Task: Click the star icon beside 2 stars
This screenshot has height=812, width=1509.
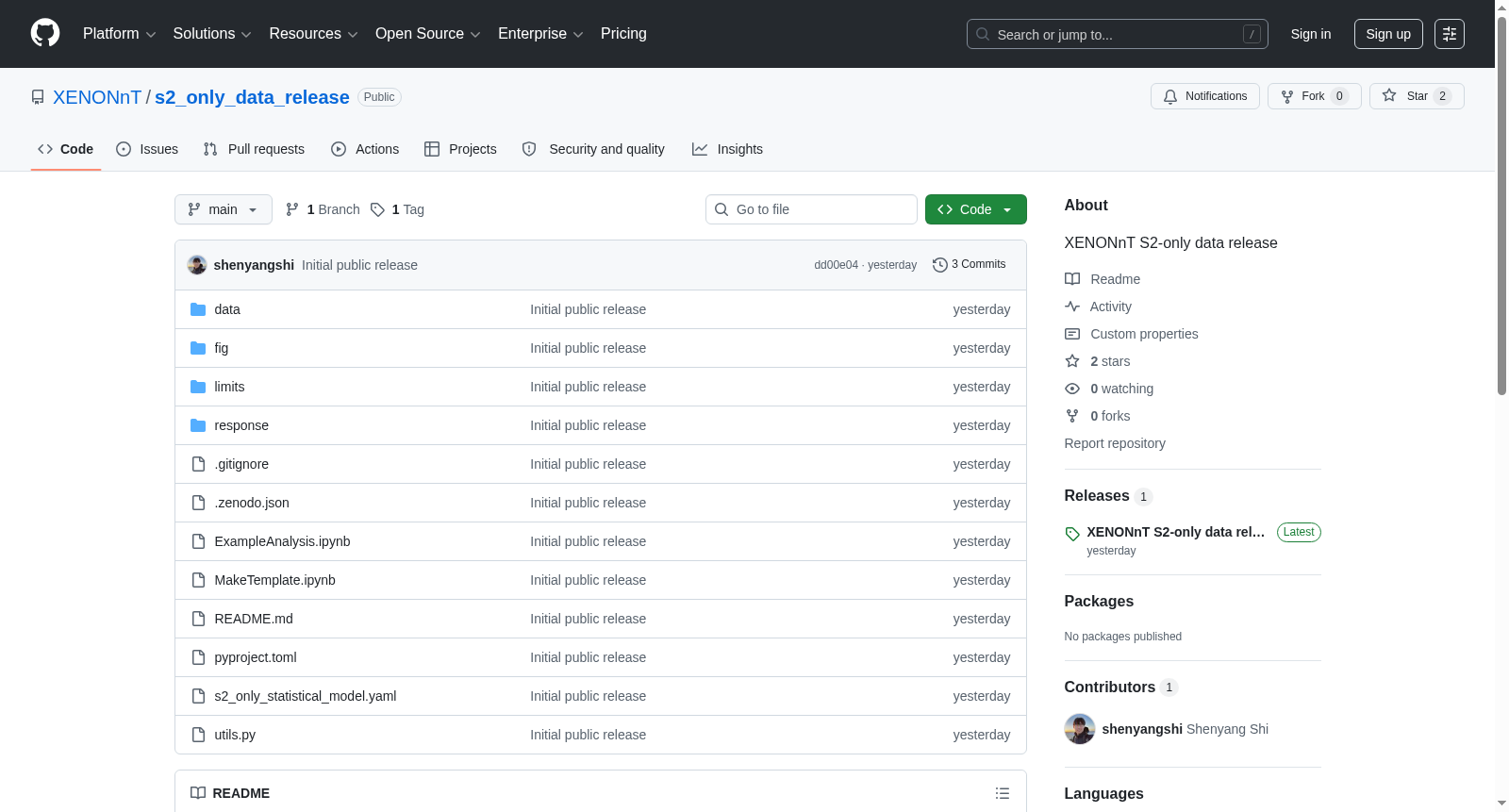Action: pos(1072,361)
